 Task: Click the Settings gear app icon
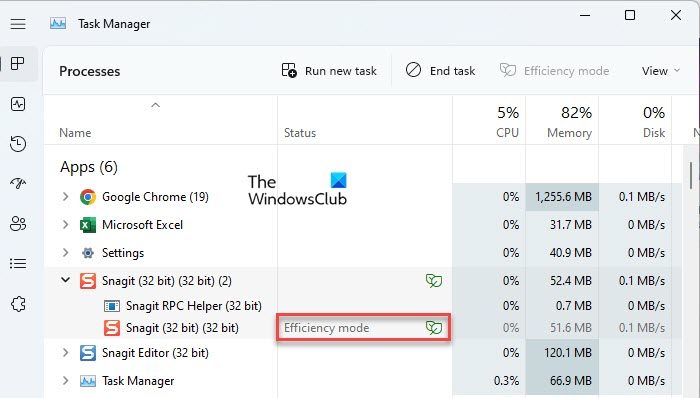[88, 253]
